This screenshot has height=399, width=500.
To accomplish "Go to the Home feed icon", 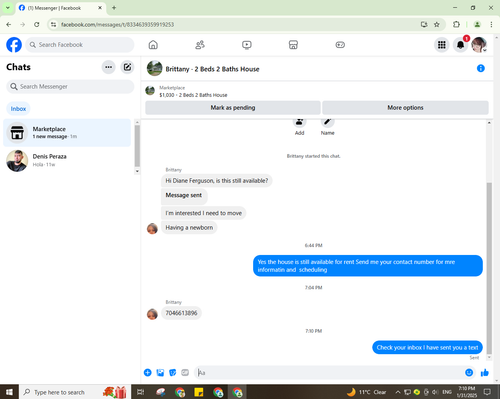I will (153, 45).
